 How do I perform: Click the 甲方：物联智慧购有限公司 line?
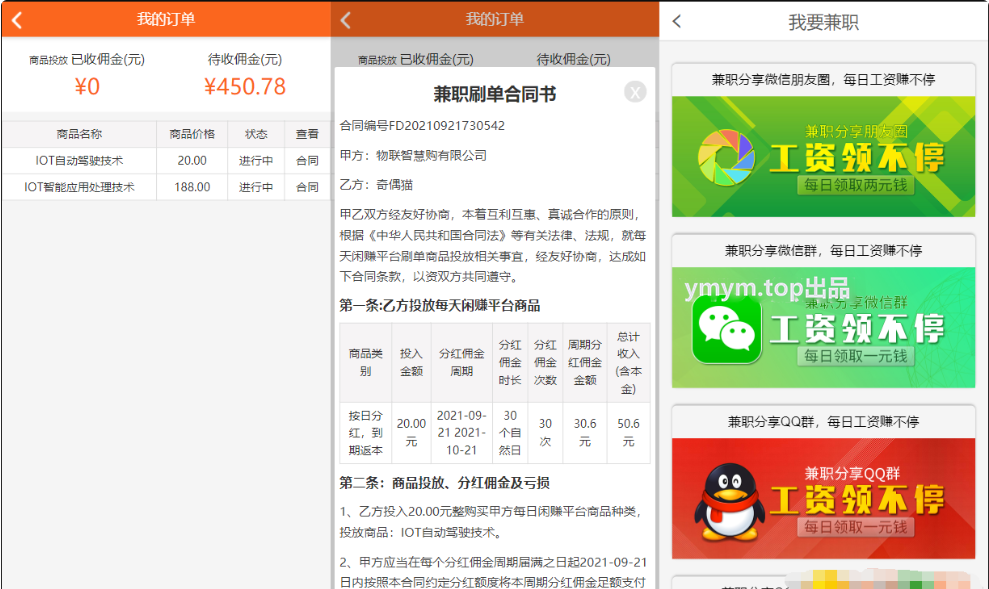coord(413,155)
